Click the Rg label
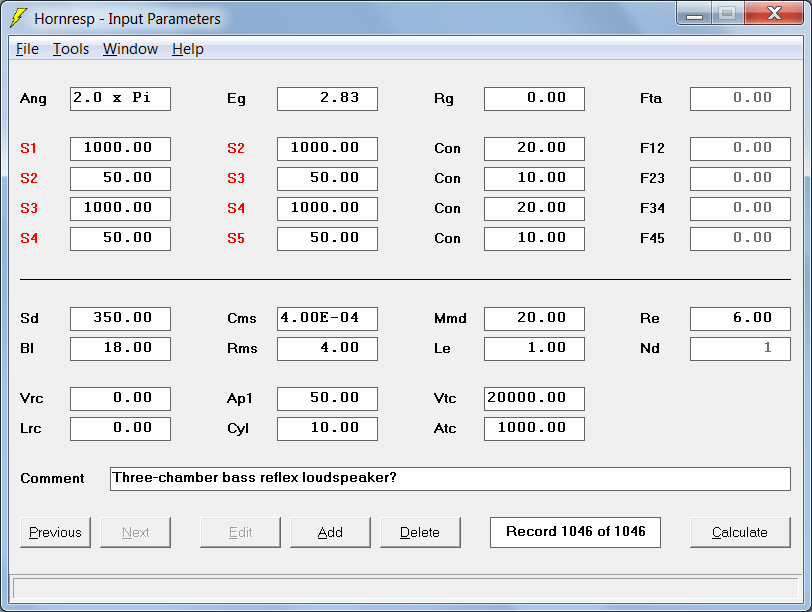The width and height of the screenshot is (812, 612). (x=444, y=99)
